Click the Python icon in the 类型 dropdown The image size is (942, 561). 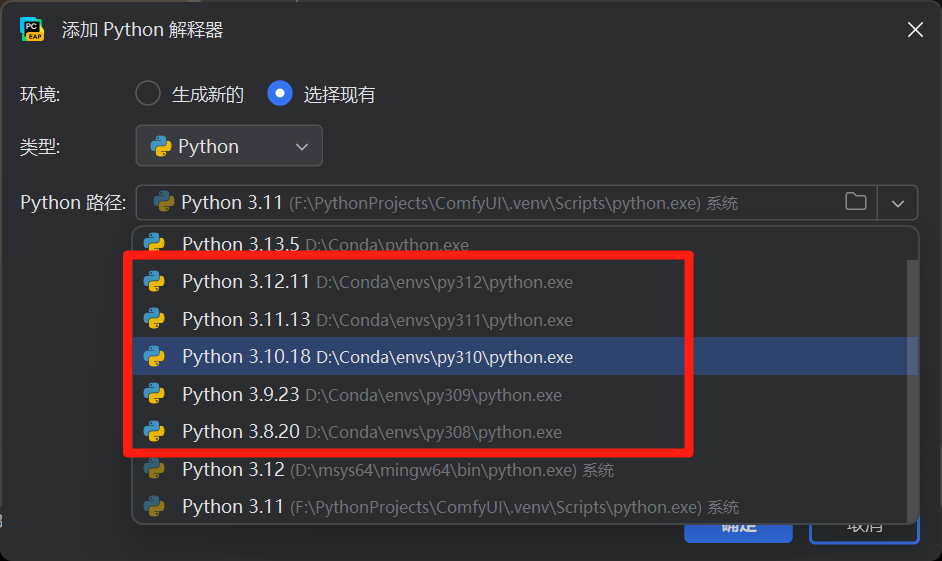tap(161, 146)
